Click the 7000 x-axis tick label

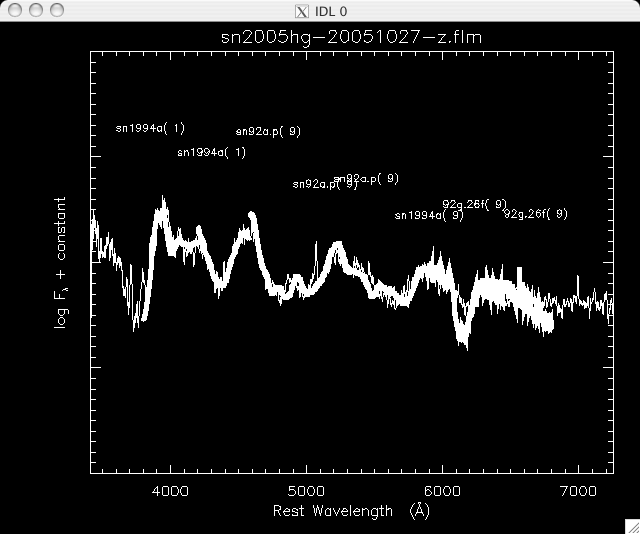click(577, 490)
